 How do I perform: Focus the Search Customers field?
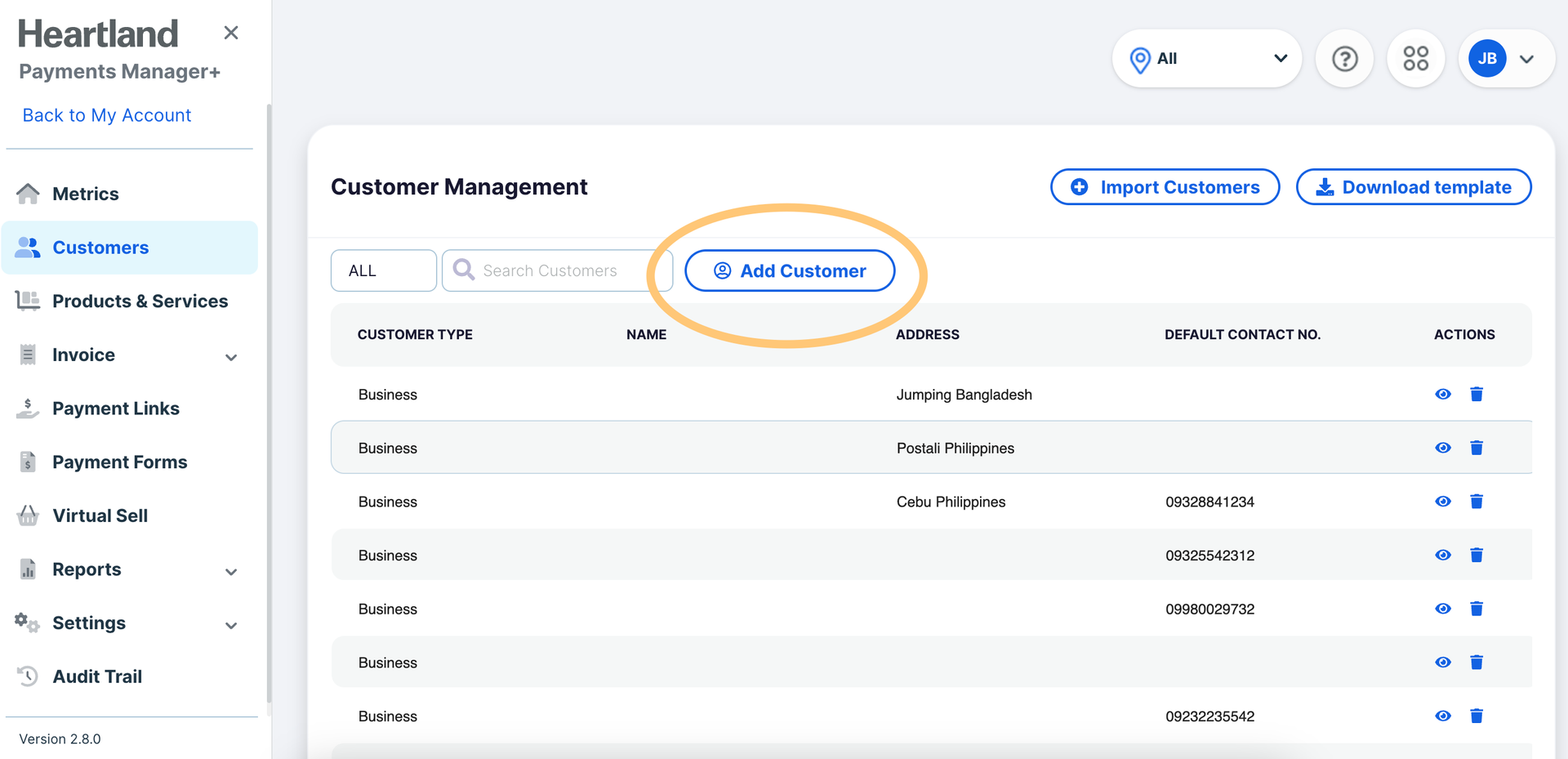coord(557,270)
